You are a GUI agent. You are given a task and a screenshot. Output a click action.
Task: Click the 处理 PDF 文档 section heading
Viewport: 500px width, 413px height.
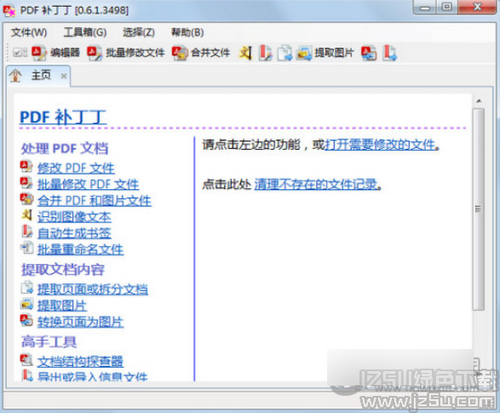[x=64, y=148]
